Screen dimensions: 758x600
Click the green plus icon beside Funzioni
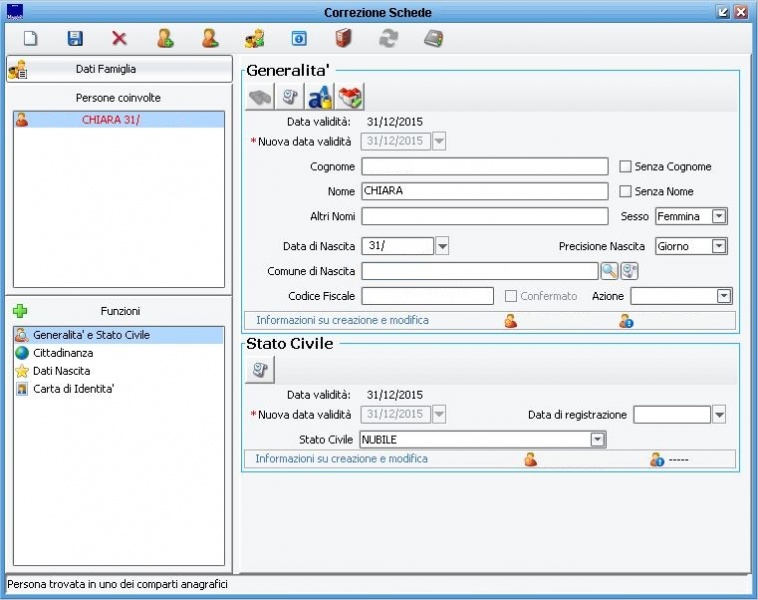point(20,311)
